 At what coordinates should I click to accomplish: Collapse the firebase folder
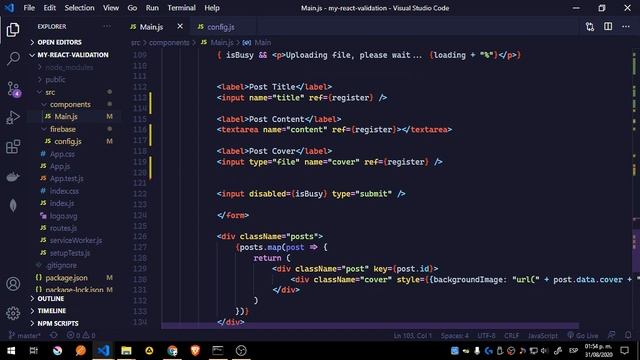tap(62, 129)
